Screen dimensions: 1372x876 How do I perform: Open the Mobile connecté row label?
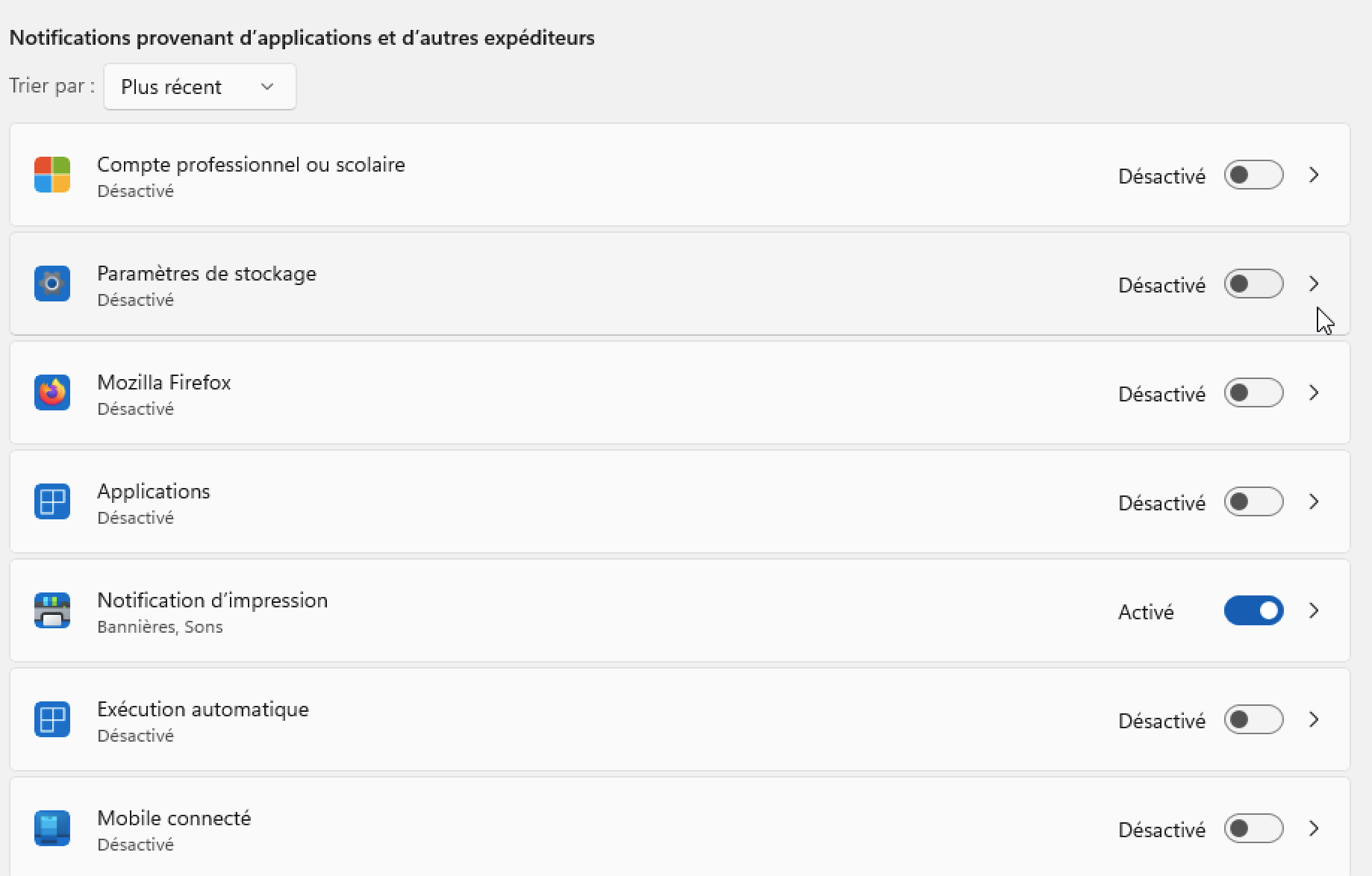(x=174, y=818)
